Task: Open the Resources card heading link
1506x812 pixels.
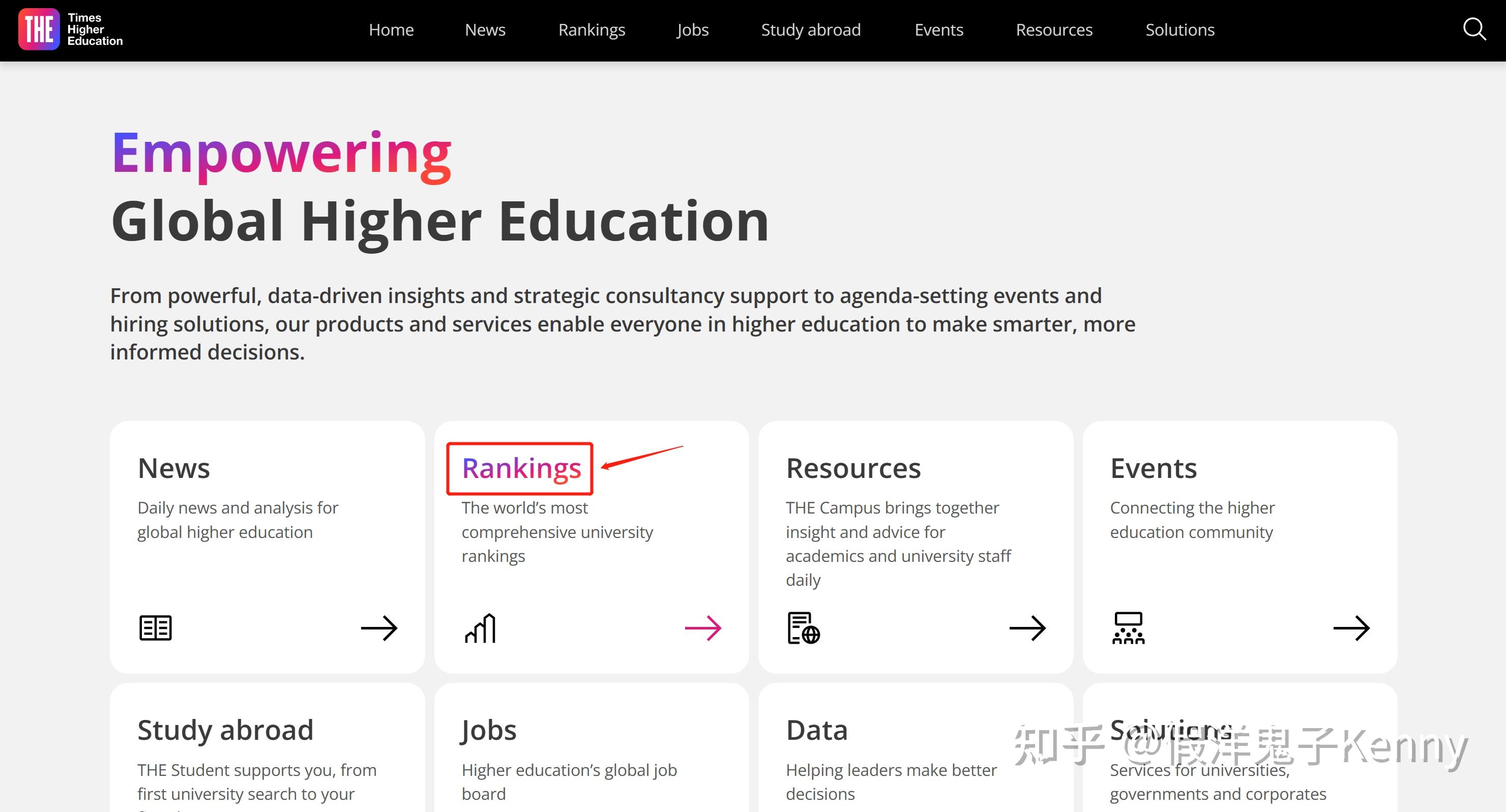Action: (x=853, y=468)
